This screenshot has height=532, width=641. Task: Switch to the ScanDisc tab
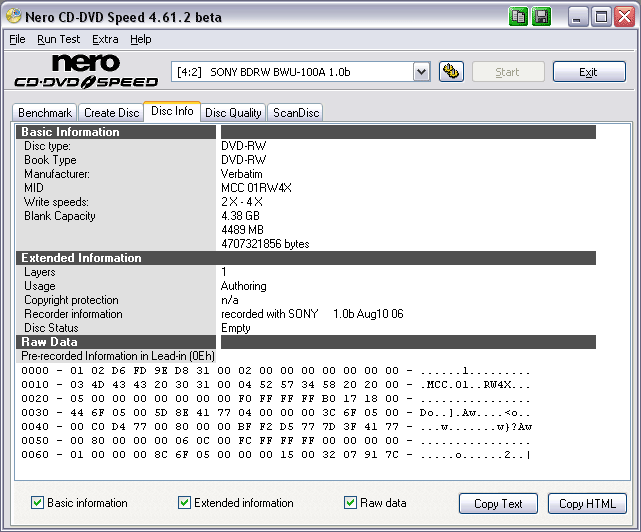coord(296,113)
